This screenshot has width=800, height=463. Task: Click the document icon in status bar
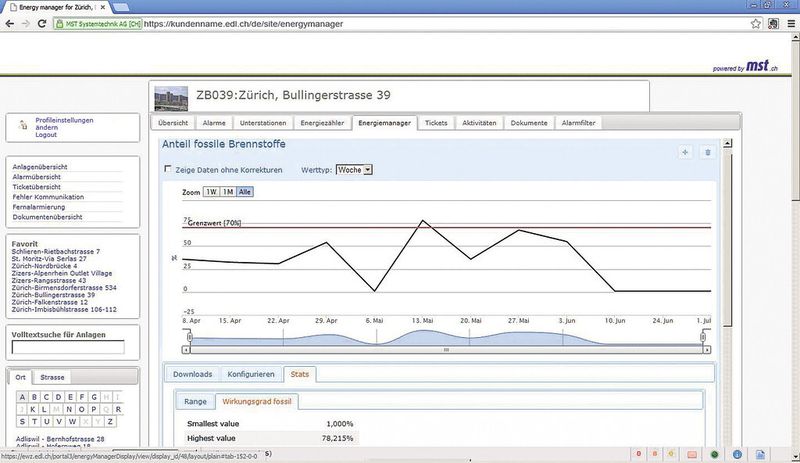tap(760, 454)
